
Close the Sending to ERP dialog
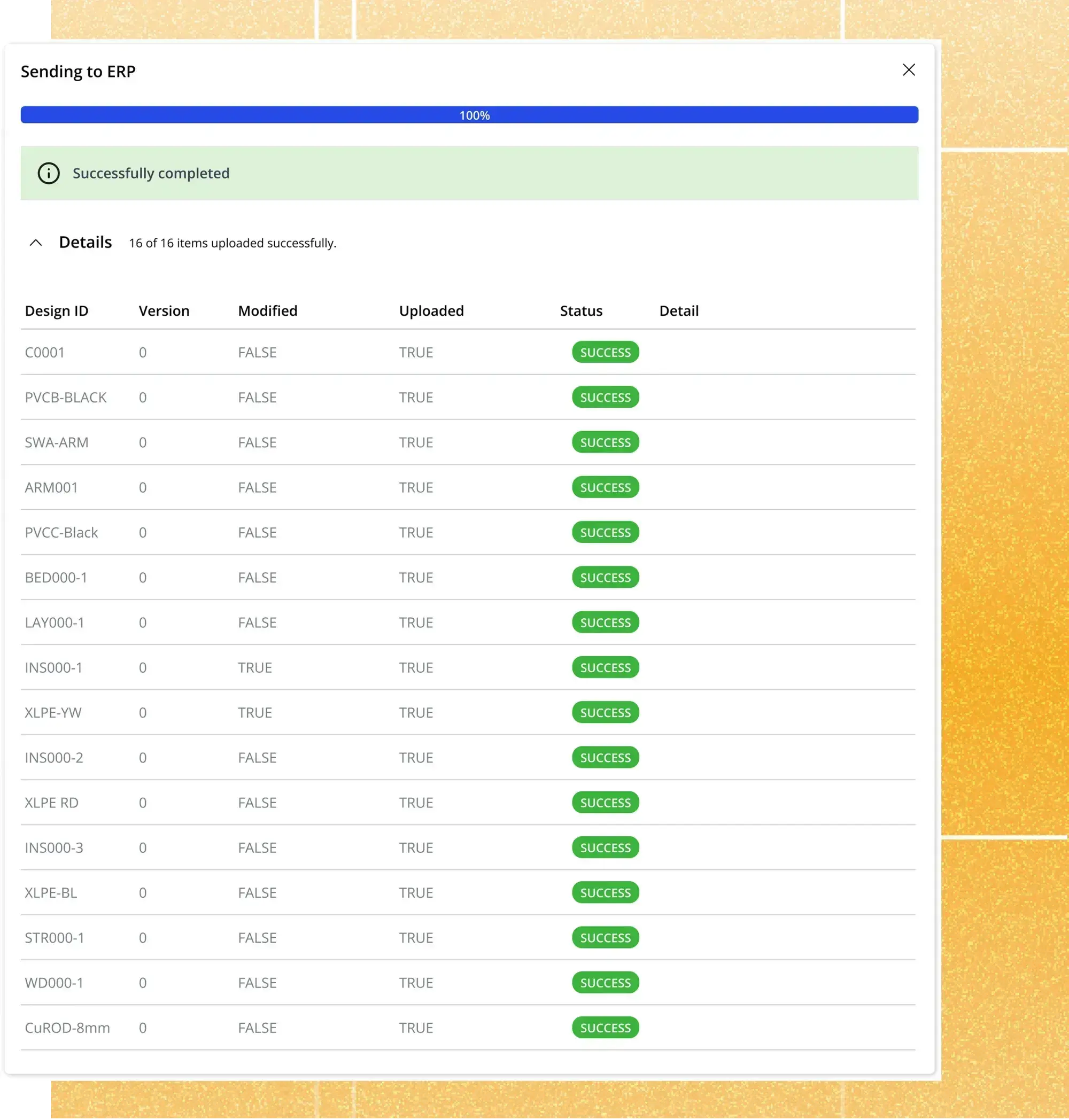[x=908, y=70]
